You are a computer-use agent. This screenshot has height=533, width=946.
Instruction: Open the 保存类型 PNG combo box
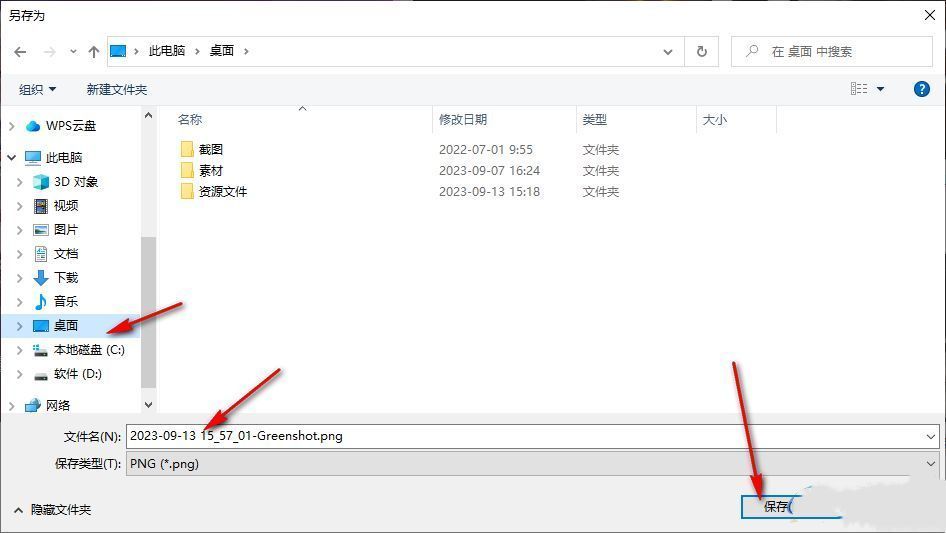533,464
